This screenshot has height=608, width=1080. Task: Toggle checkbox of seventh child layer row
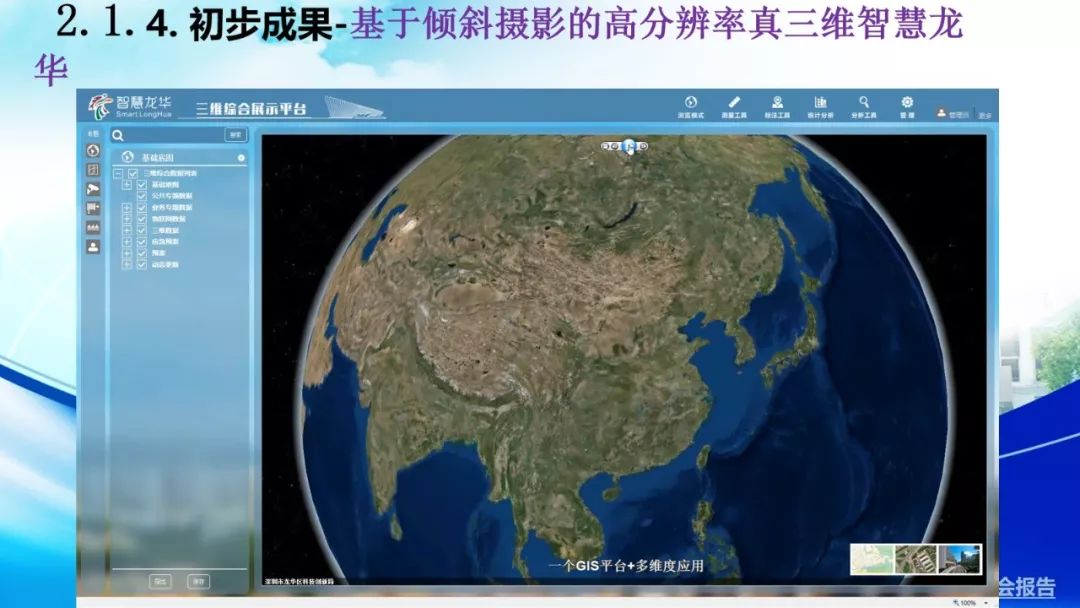click(142, 253)
